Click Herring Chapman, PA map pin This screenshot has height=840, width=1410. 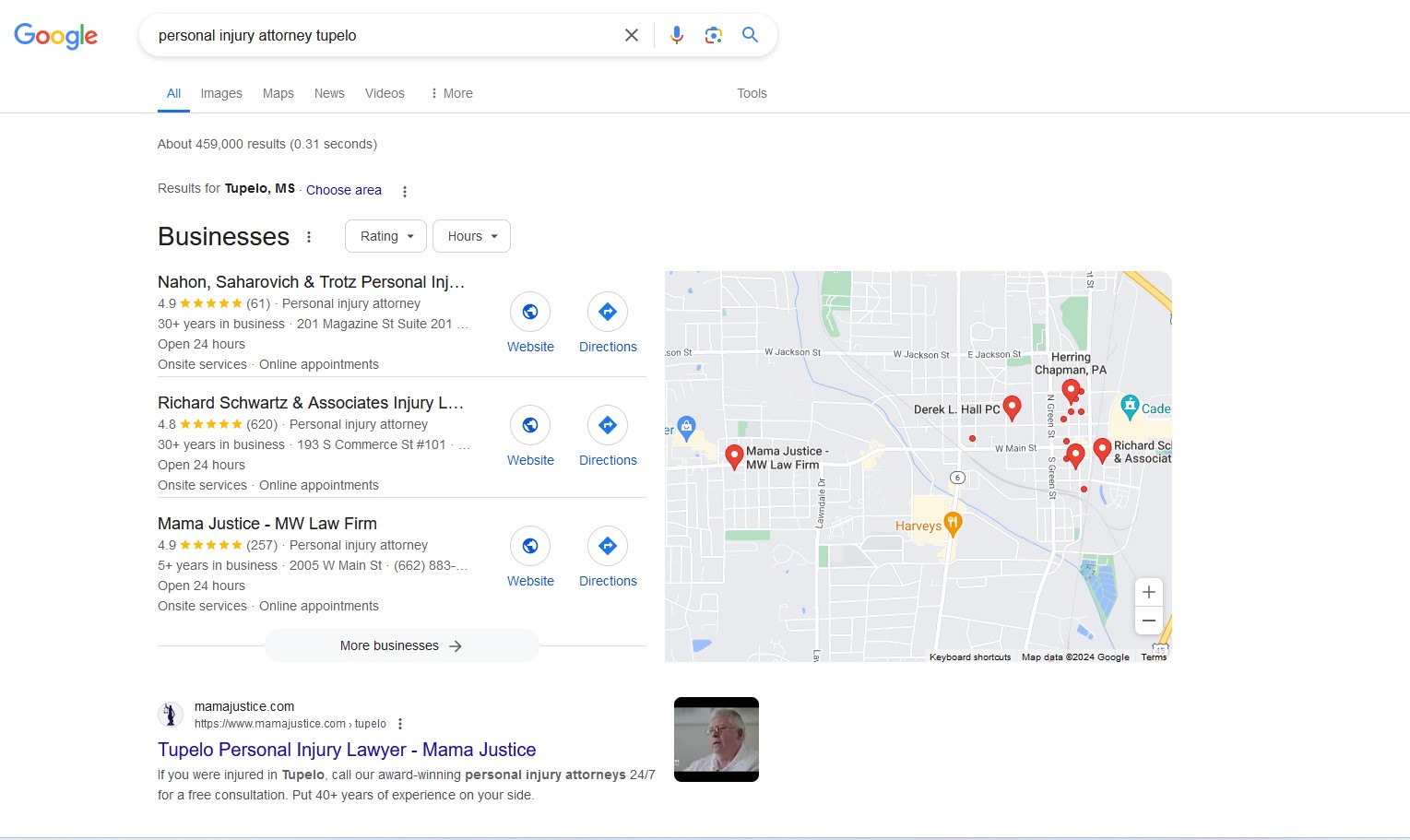[x=1071, y=391]
